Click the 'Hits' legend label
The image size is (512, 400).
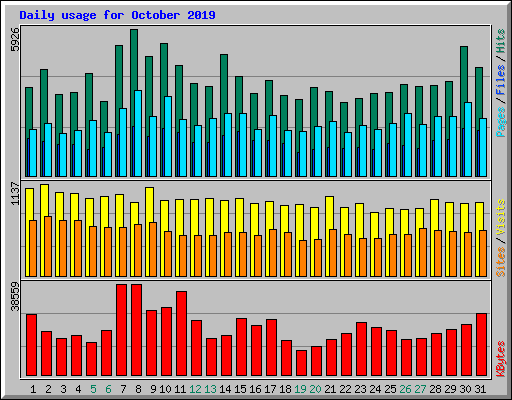pyautogui.click(x=501, y=41)
